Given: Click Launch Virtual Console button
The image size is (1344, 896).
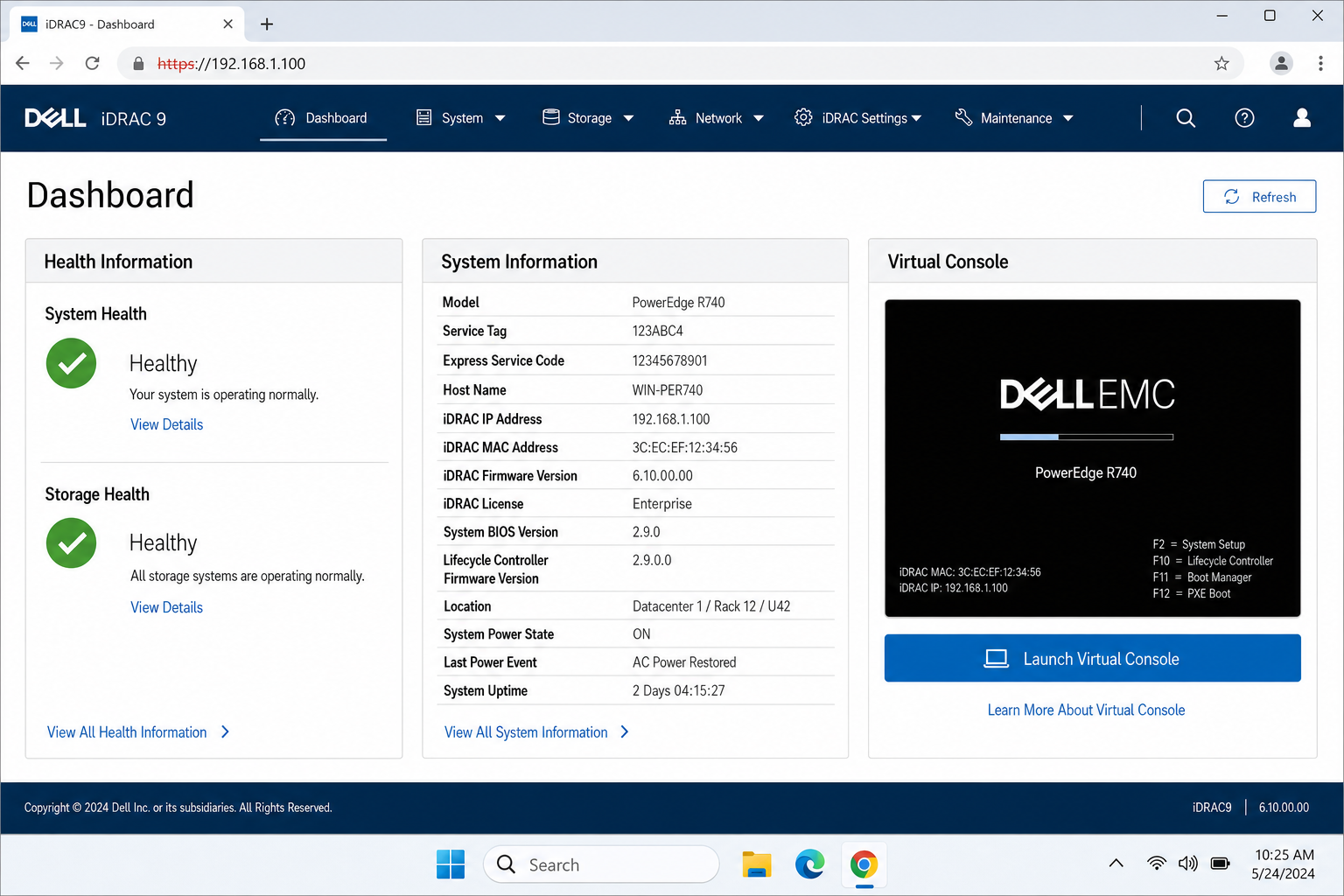Looking at the screenshot, I should pyautogui.click(x=1092, y=658).
